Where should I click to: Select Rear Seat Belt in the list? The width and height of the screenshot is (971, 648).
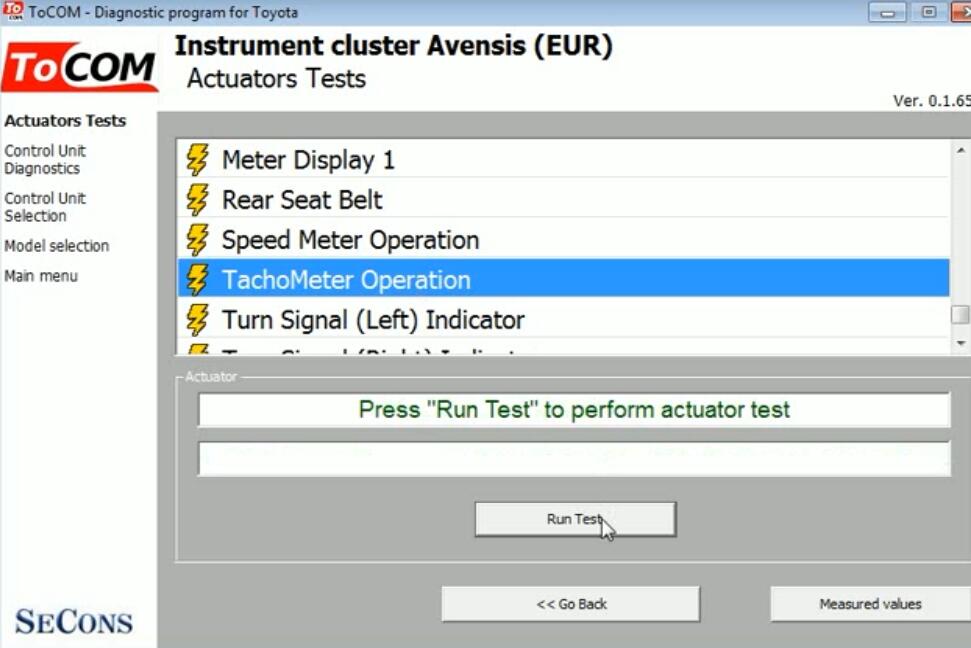tap(563, 200)
